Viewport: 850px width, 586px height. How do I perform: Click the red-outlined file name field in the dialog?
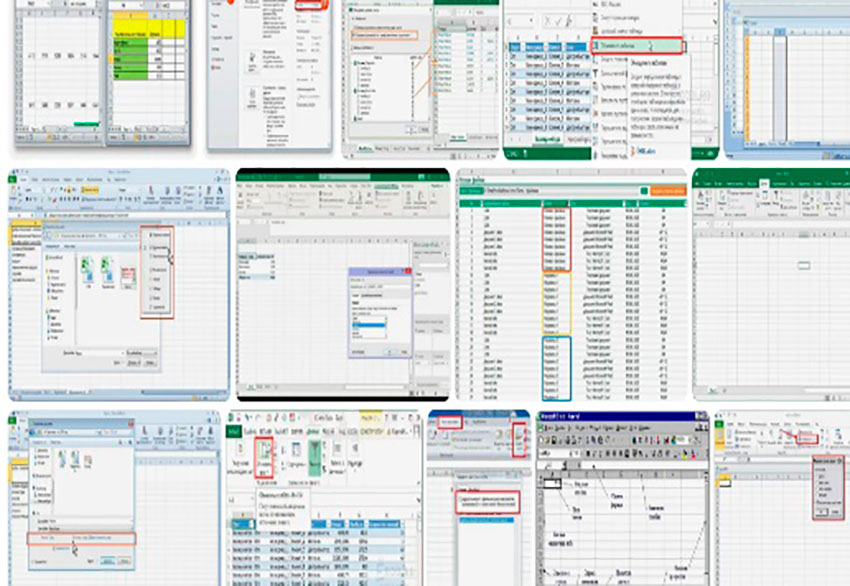point(80,538)
